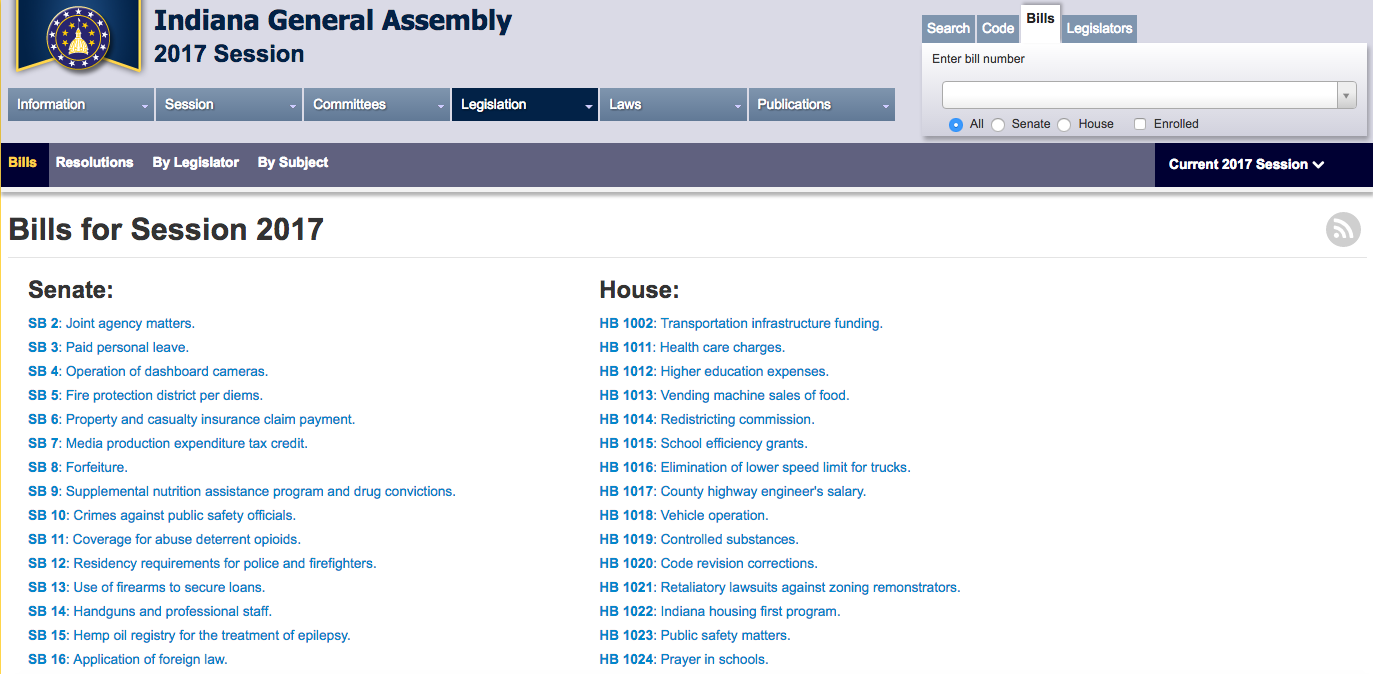Click the Senate column heading
Screen dimensions: 1373x674
click(71, 290)
